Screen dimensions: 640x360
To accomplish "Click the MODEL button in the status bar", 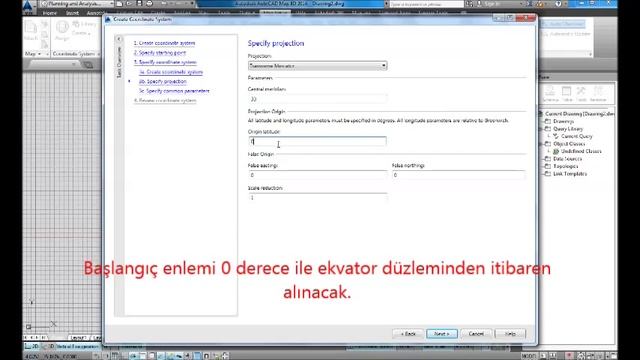I will [x=528, y=356].
